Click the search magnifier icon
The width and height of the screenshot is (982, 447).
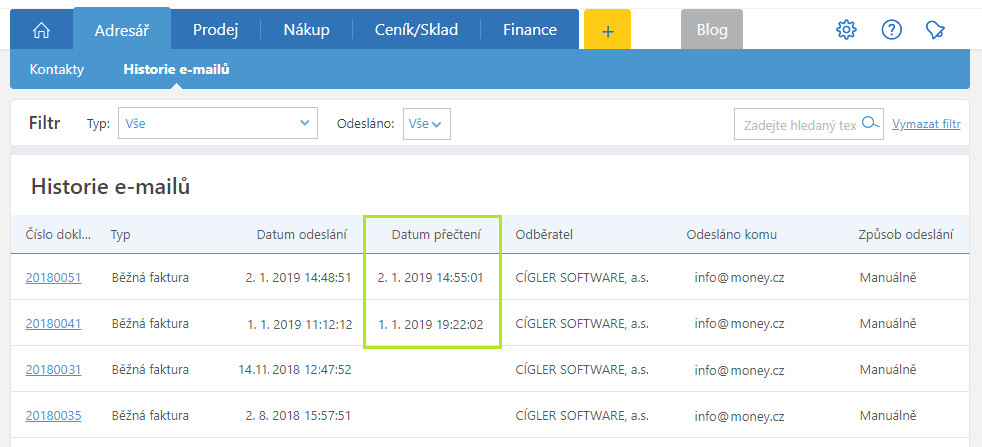click(871, 123)
